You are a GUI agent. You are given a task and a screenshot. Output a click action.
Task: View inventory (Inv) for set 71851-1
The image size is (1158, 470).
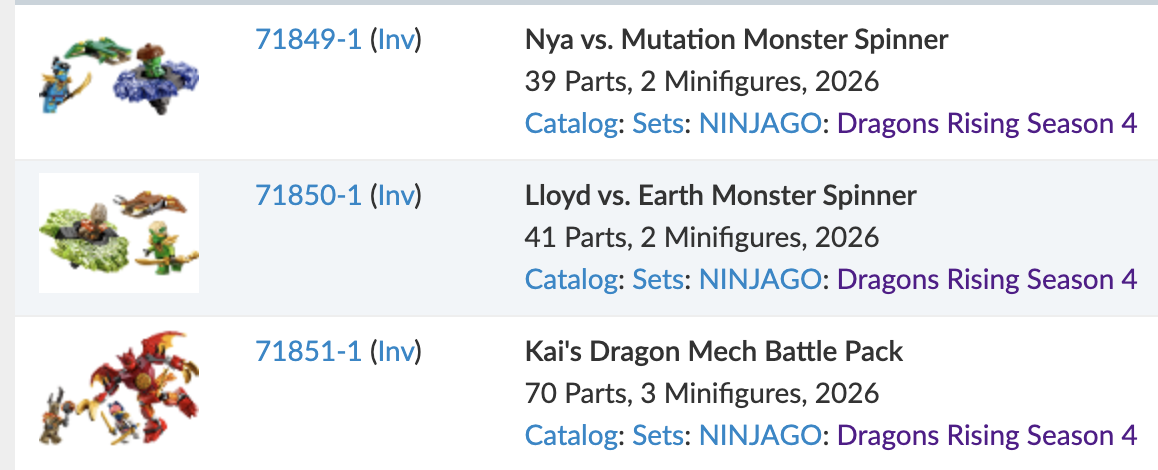[x=396, y=352]
